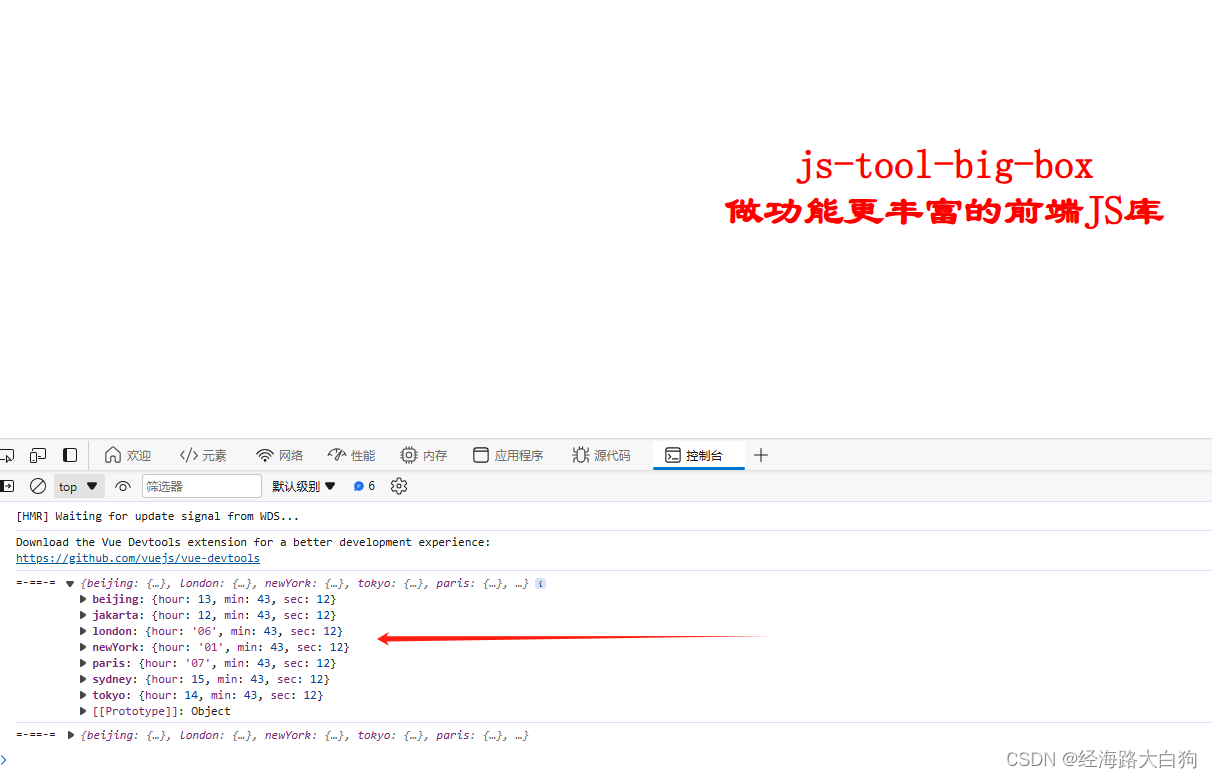1212x778 pixels.
Task: Collapse the first logged object triangle
Action: [70, 583]
